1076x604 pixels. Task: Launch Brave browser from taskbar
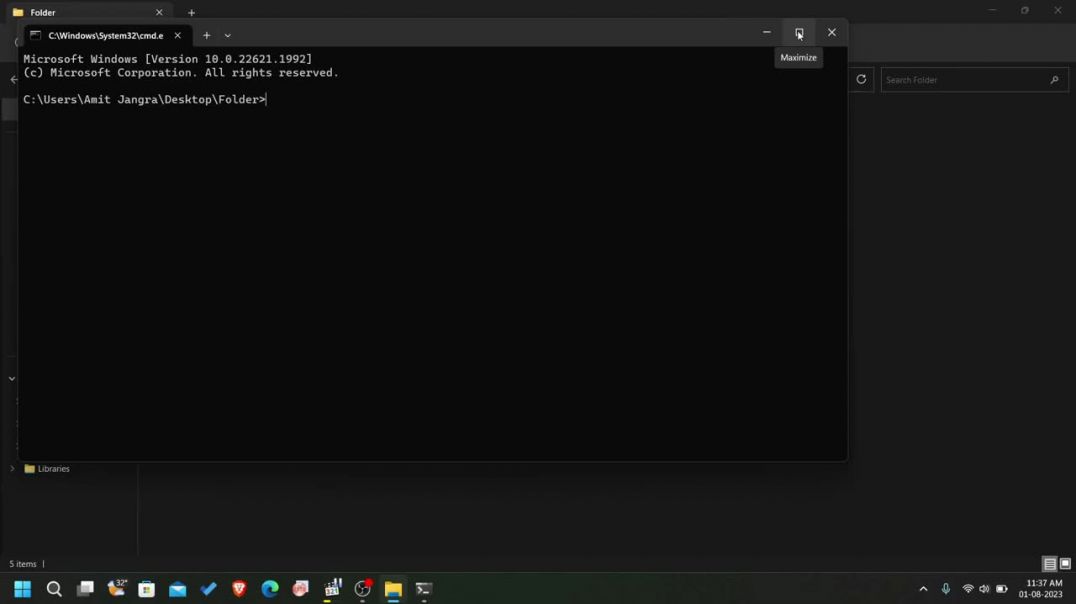click(239, 589)
